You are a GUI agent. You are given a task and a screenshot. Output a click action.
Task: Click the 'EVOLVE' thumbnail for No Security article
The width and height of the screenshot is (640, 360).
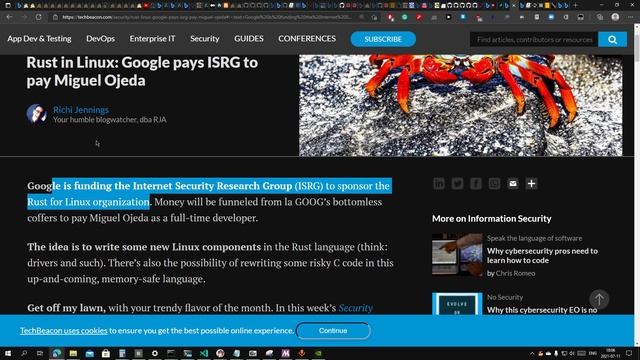[x=457, y=304]
